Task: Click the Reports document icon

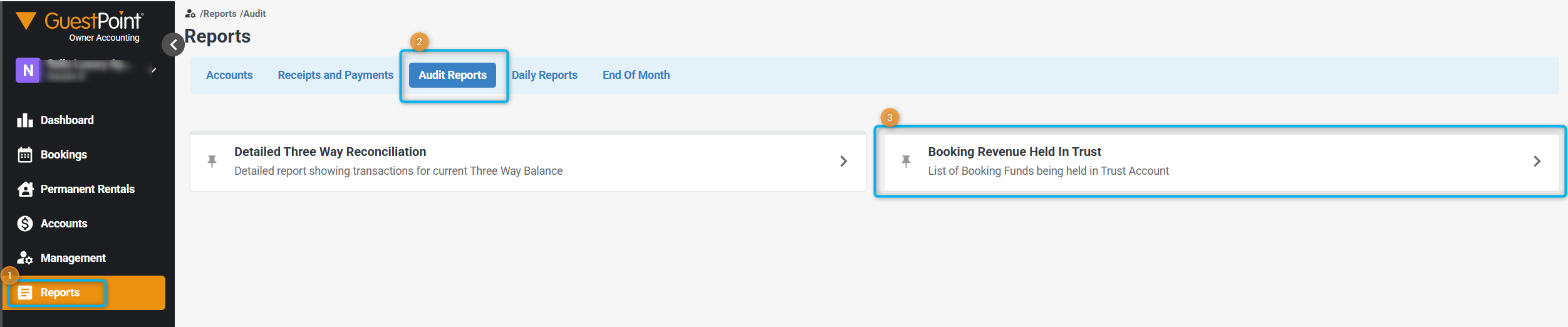Action: (25, 293)
